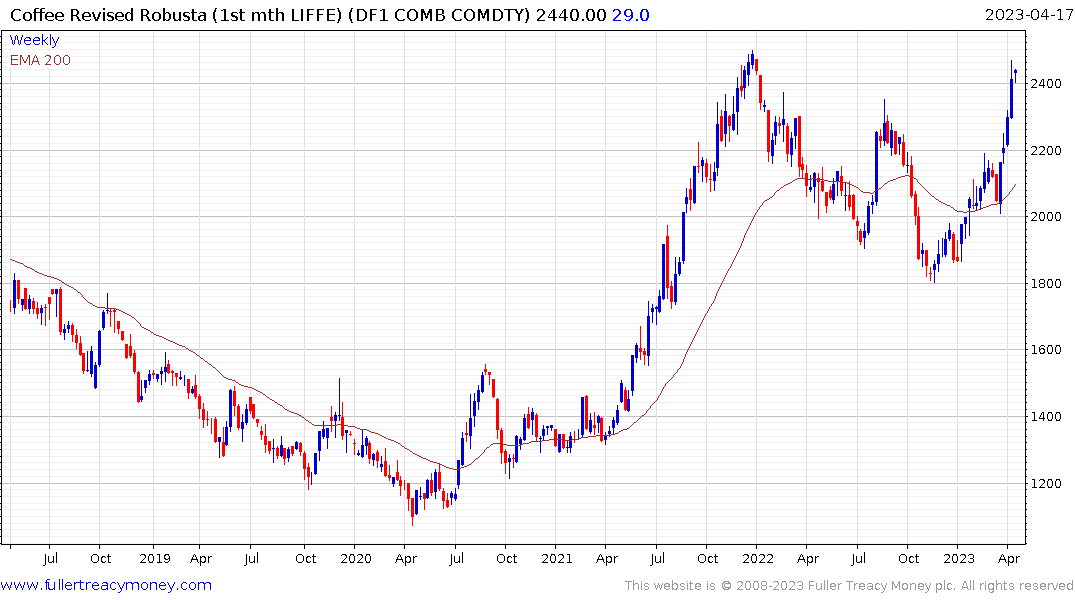Click the change value '29.0'
This screenshot has width=1075, height=600.
(x=631, y=14)
